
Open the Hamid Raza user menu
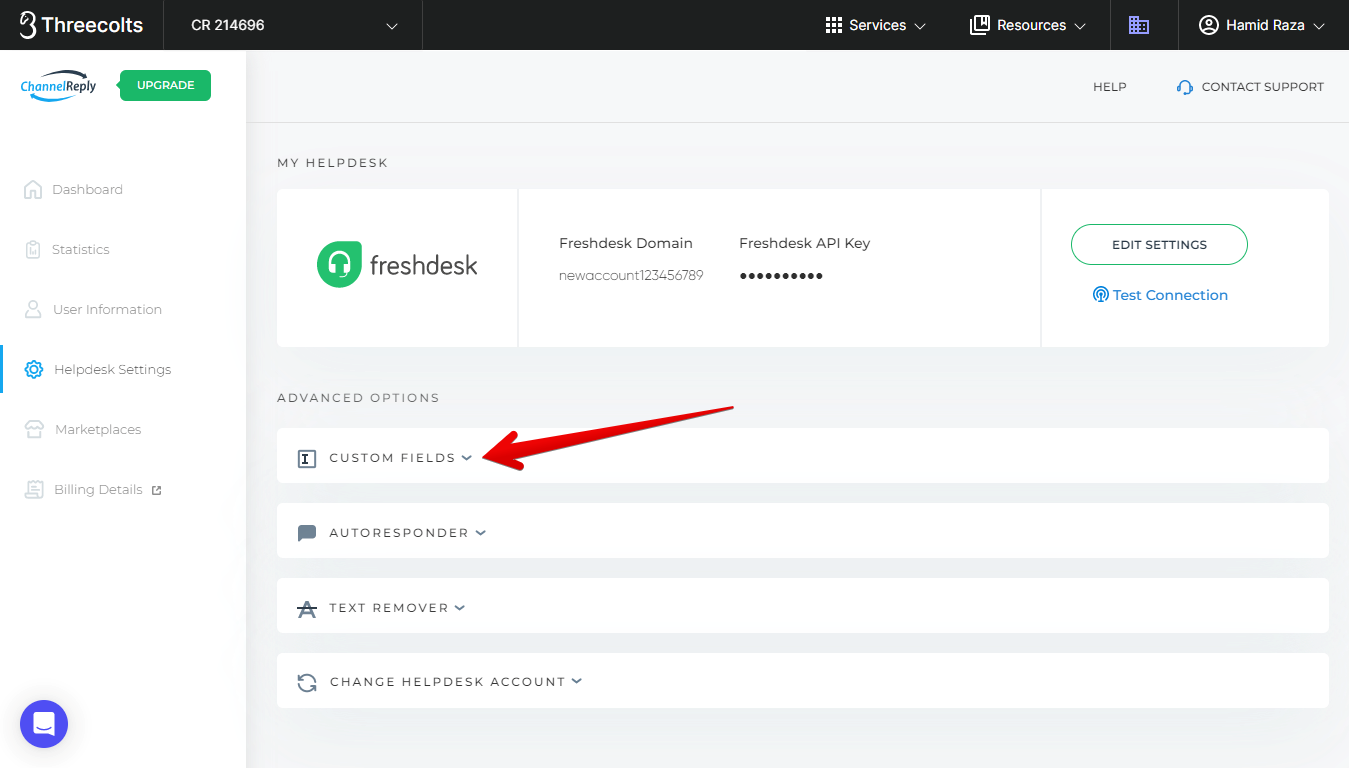1263,25
